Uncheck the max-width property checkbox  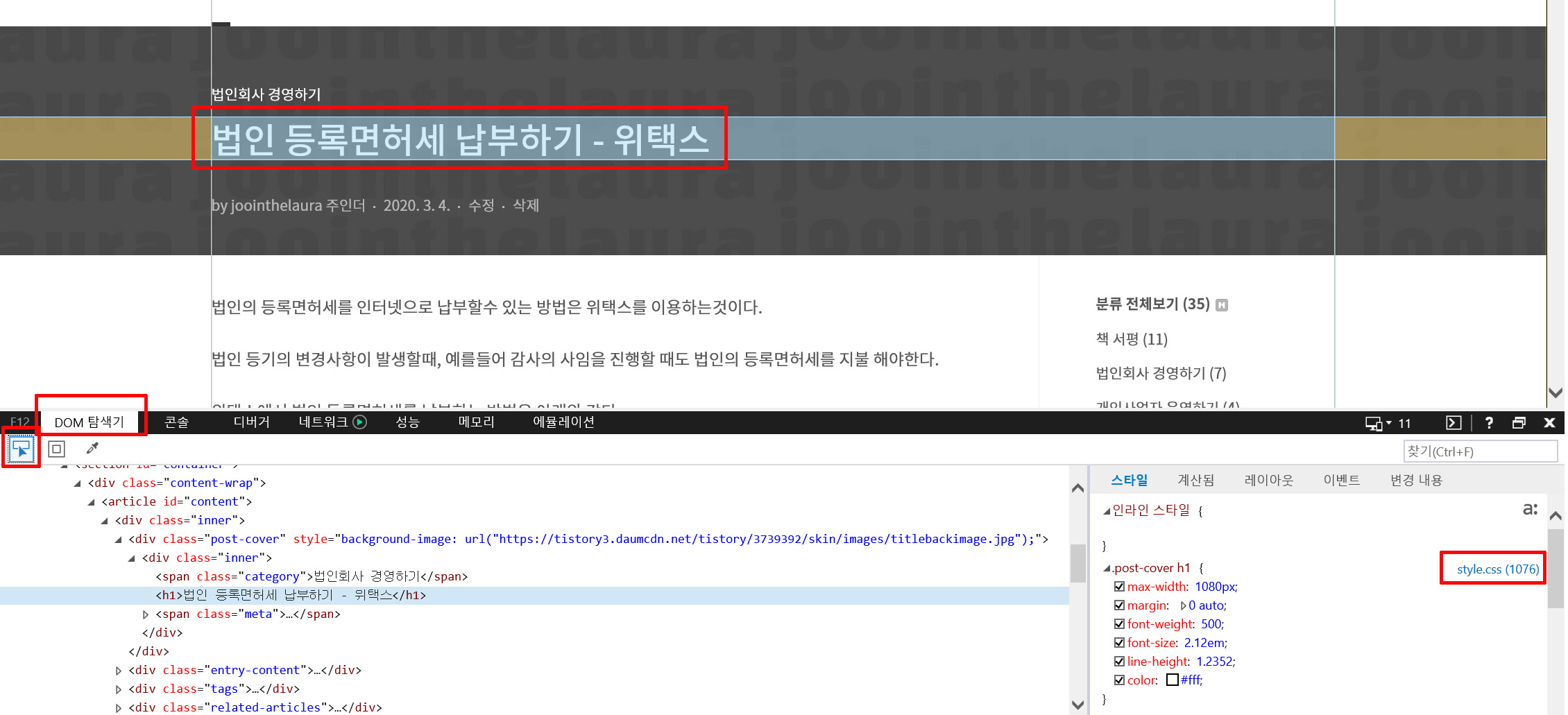(x=1119, y=587)
